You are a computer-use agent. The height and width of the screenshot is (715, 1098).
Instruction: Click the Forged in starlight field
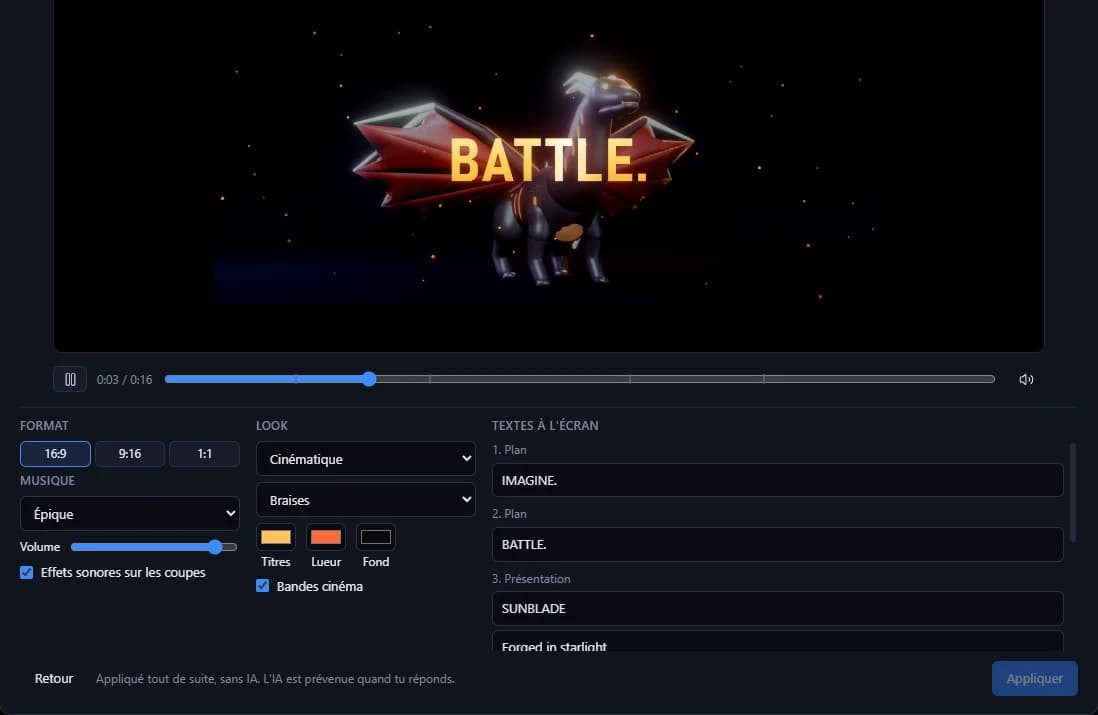pos(777,642)
